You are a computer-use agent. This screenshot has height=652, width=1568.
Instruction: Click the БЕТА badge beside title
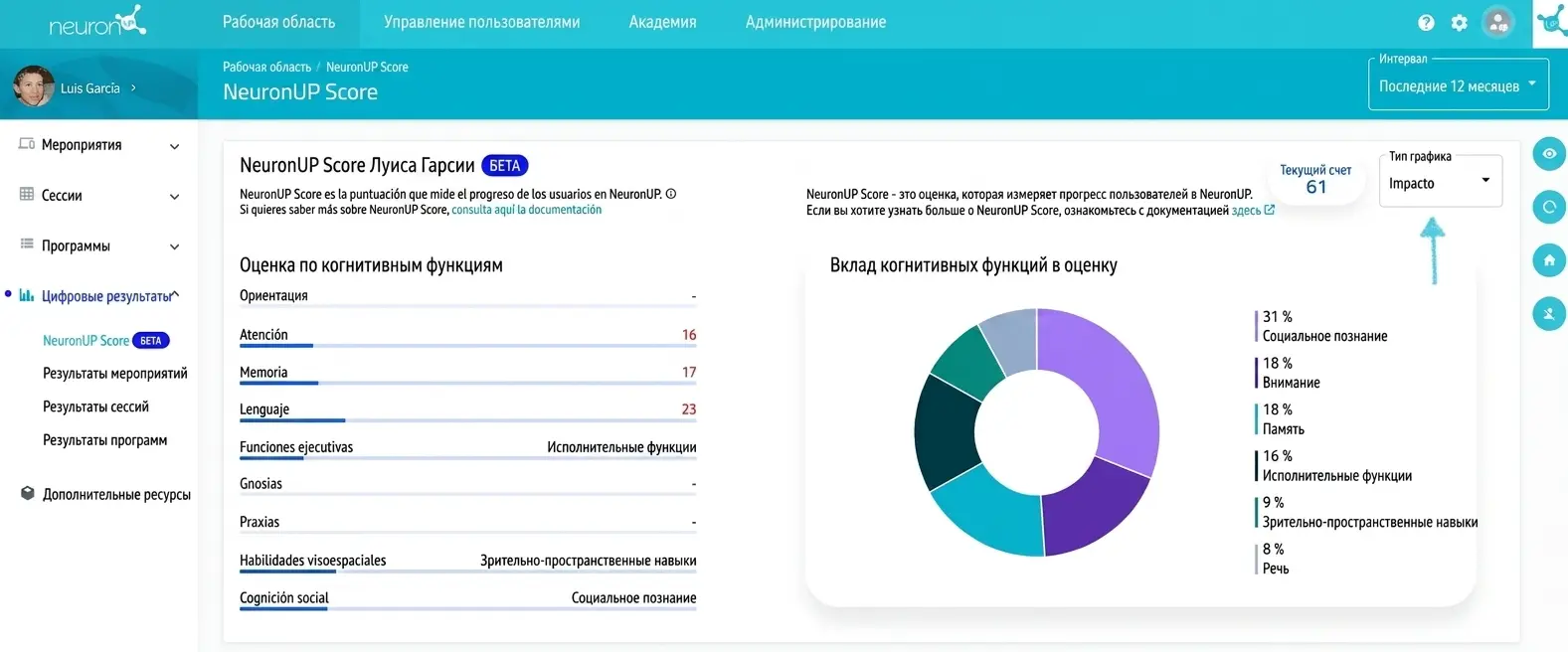click(505, 165)
